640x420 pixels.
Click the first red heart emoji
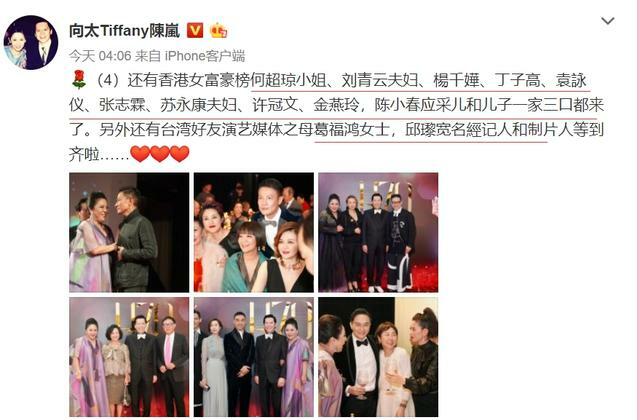pyautogui.click(x=140, y=154)
